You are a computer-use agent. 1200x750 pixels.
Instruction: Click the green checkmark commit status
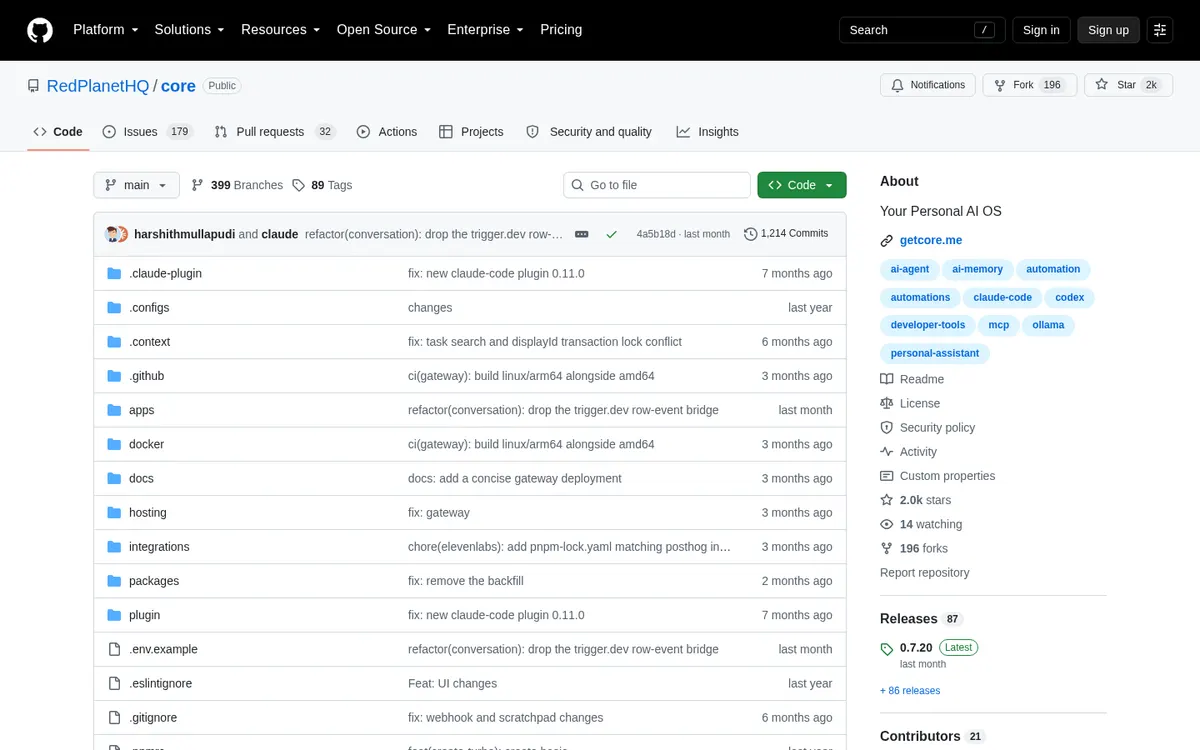[611, 234]
